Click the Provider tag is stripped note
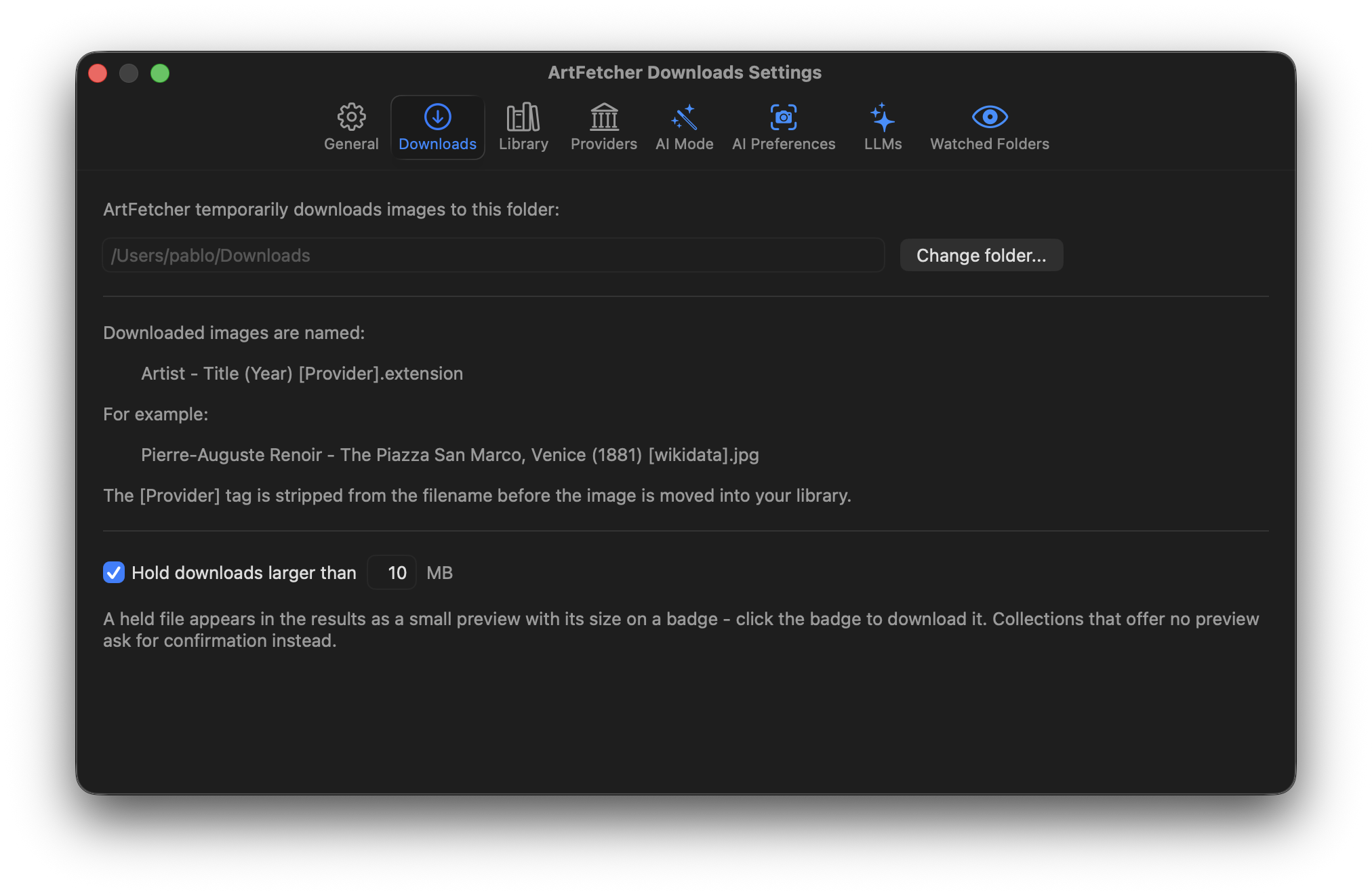The width and height of the screenshot is (1372, 895). point(477,496)
